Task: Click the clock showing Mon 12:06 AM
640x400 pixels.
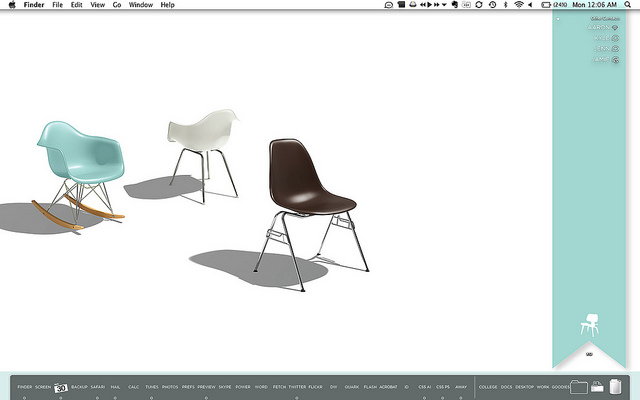Action: pos(594,5)
